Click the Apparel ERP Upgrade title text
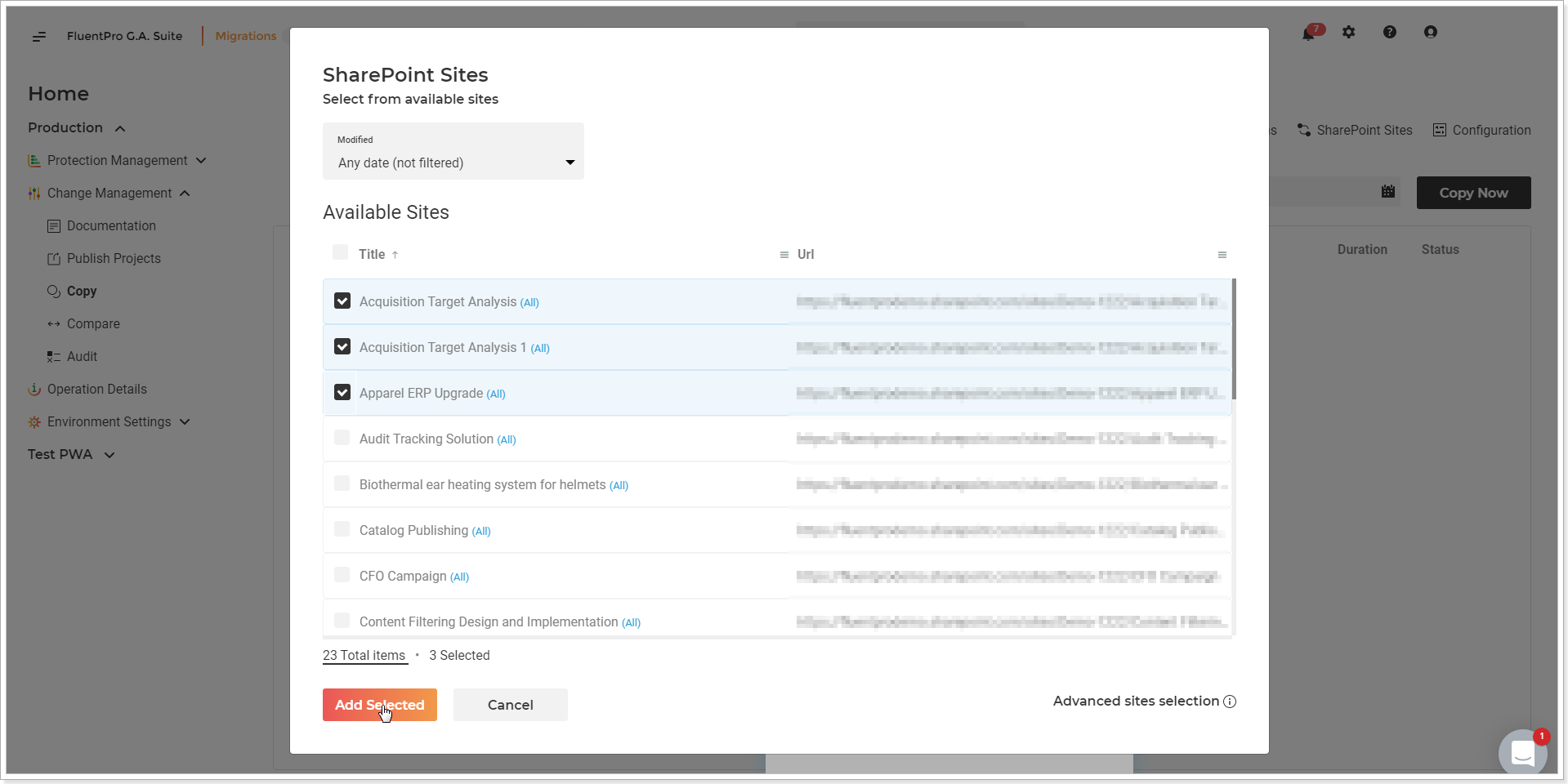The image size is (1568, 784). pyautogui.click(x=421, y=393)
